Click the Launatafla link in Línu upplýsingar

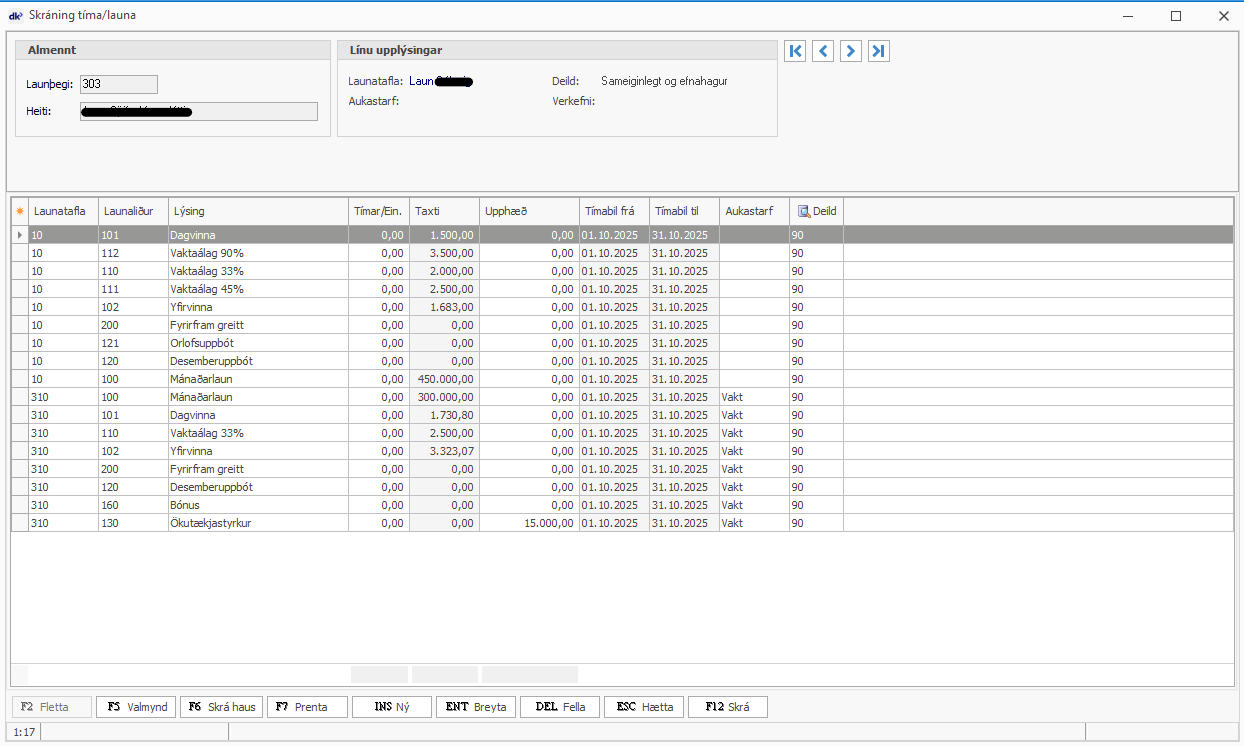(440, 81)
